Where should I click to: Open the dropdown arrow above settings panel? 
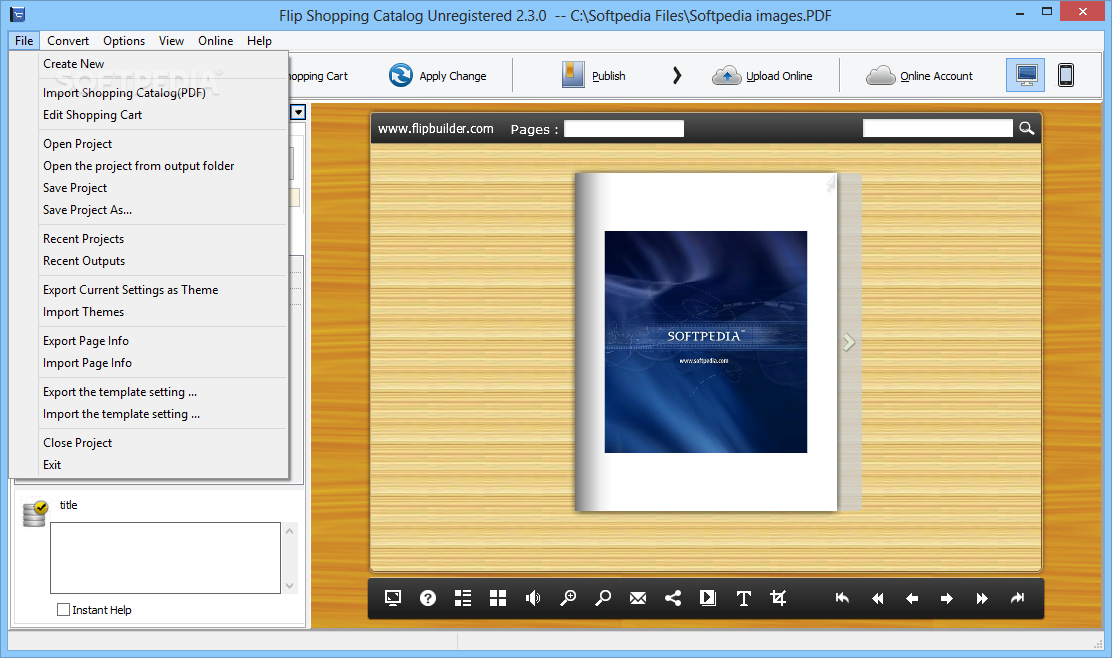[x=299, y=112]
